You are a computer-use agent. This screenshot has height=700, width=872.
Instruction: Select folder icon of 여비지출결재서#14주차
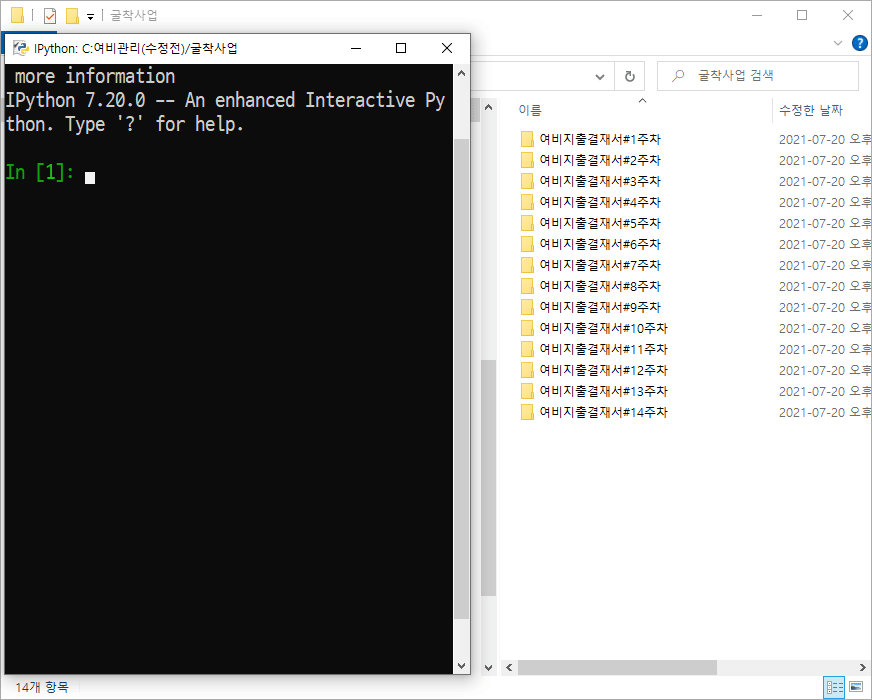(527, 412)
